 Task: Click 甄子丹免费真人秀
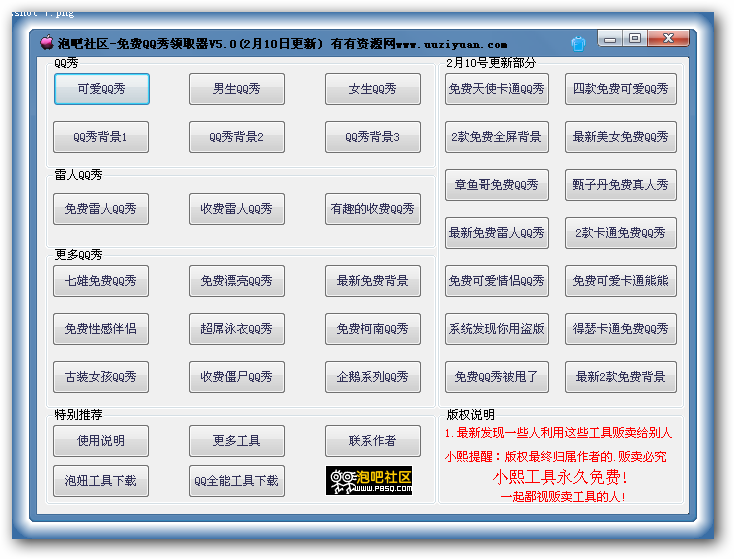pyautogui.click(x=621, y=185)
